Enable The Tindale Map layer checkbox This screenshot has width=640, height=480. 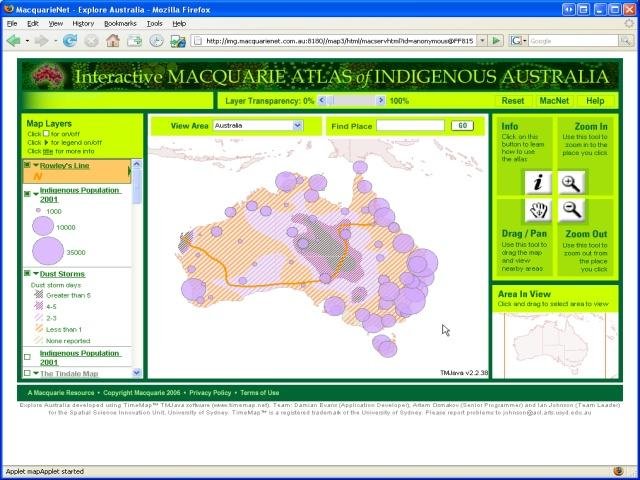pyautogui.click(x=27, y=373)
